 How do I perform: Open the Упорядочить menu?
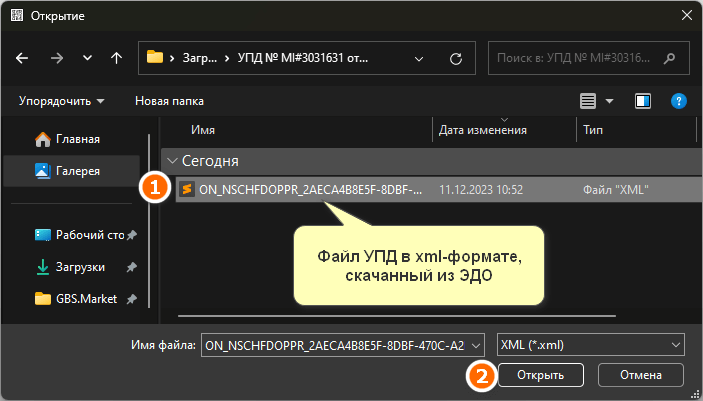(x=61, y=101)
